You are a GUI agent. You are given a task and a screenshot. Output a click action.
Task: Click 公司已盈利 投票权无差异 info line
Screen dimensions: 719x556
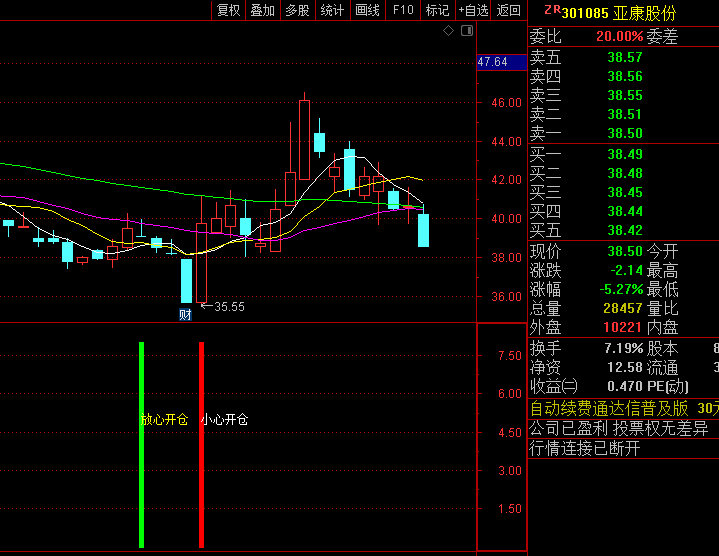click(619, 429)
